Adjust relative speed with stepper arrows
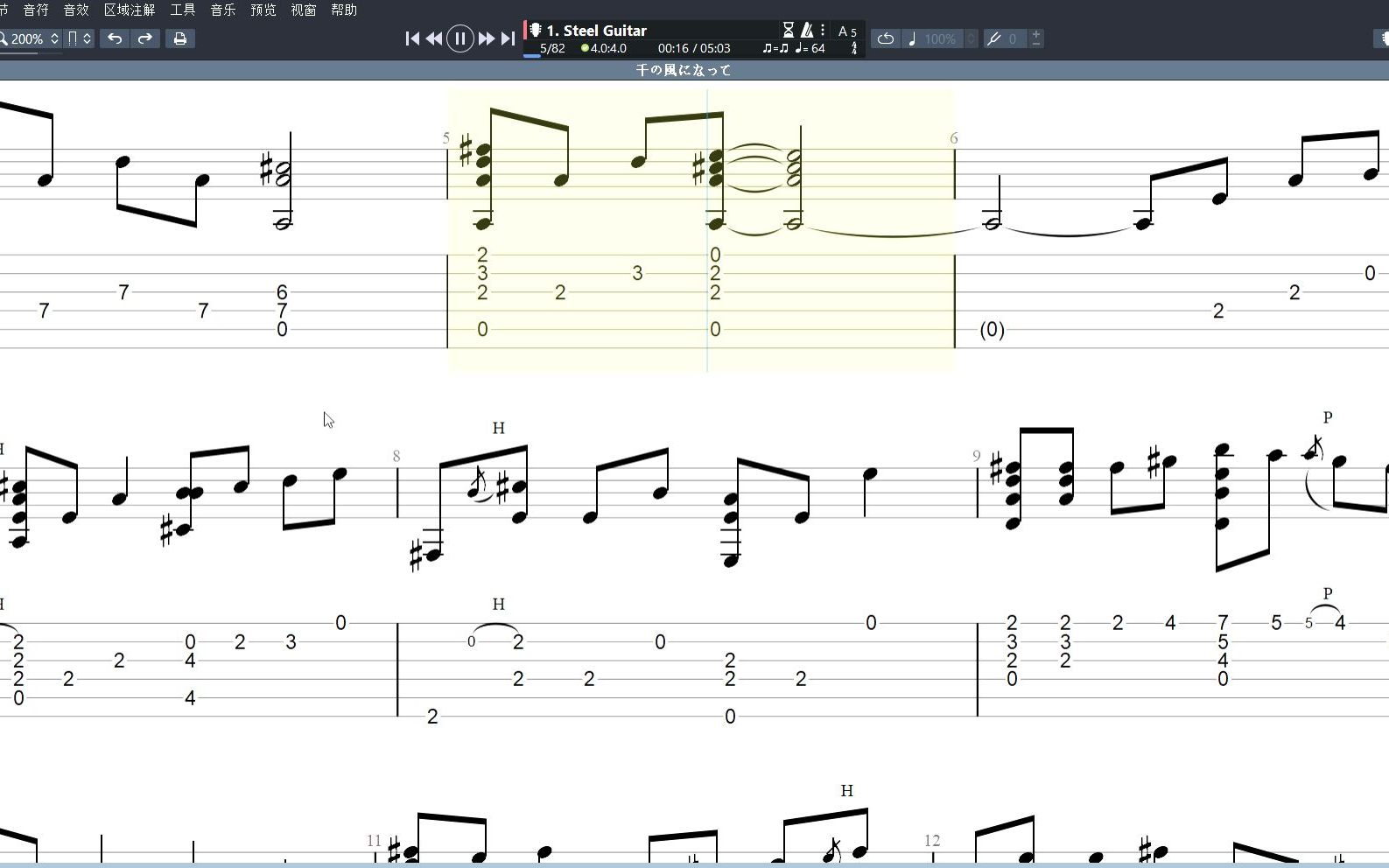This screenshot has height=868, width=1389. pyautogui.click(x=971, y=38)
